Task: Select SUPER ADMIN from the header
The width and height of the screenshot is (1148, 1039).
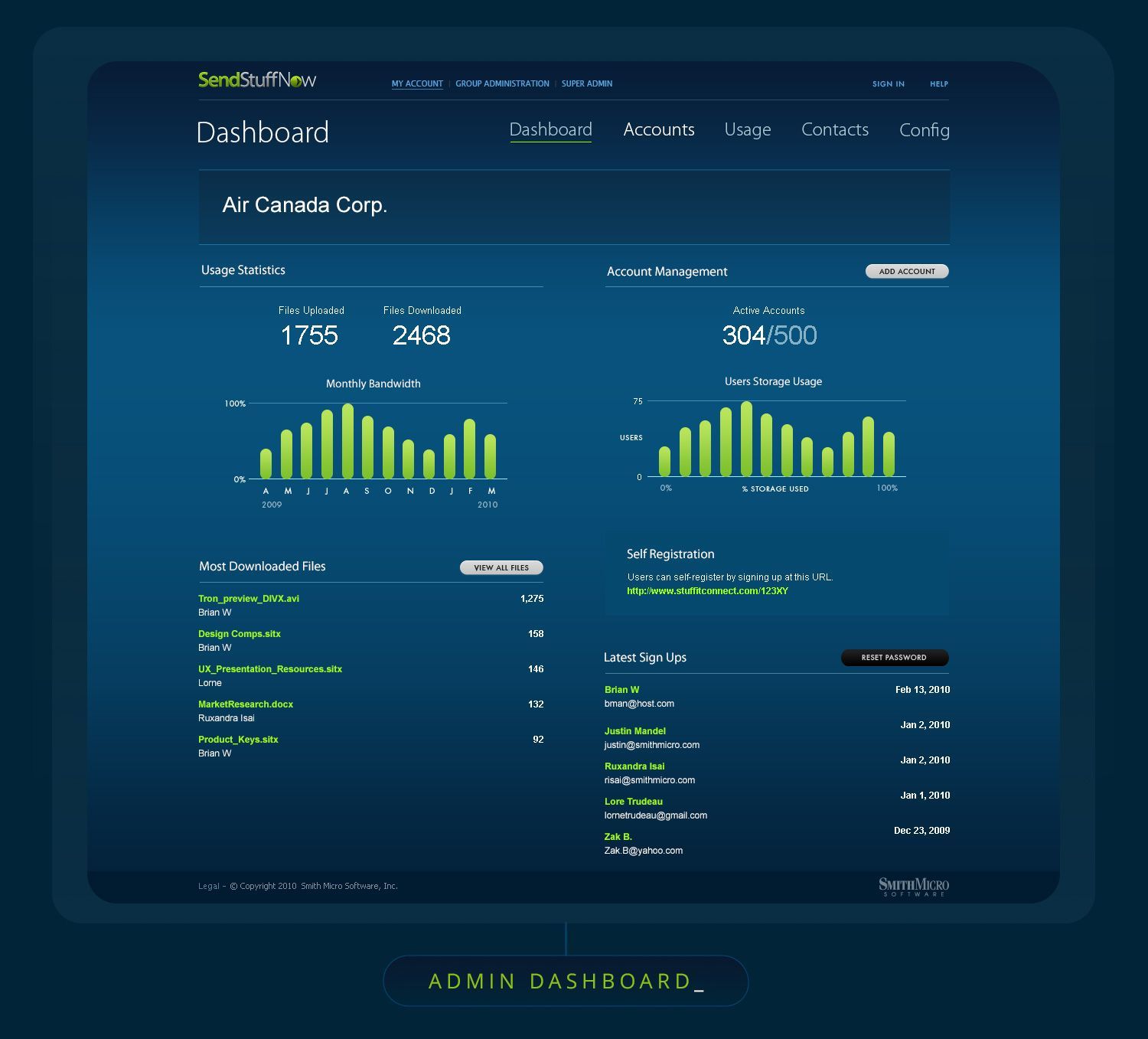Action: point(585,83)
